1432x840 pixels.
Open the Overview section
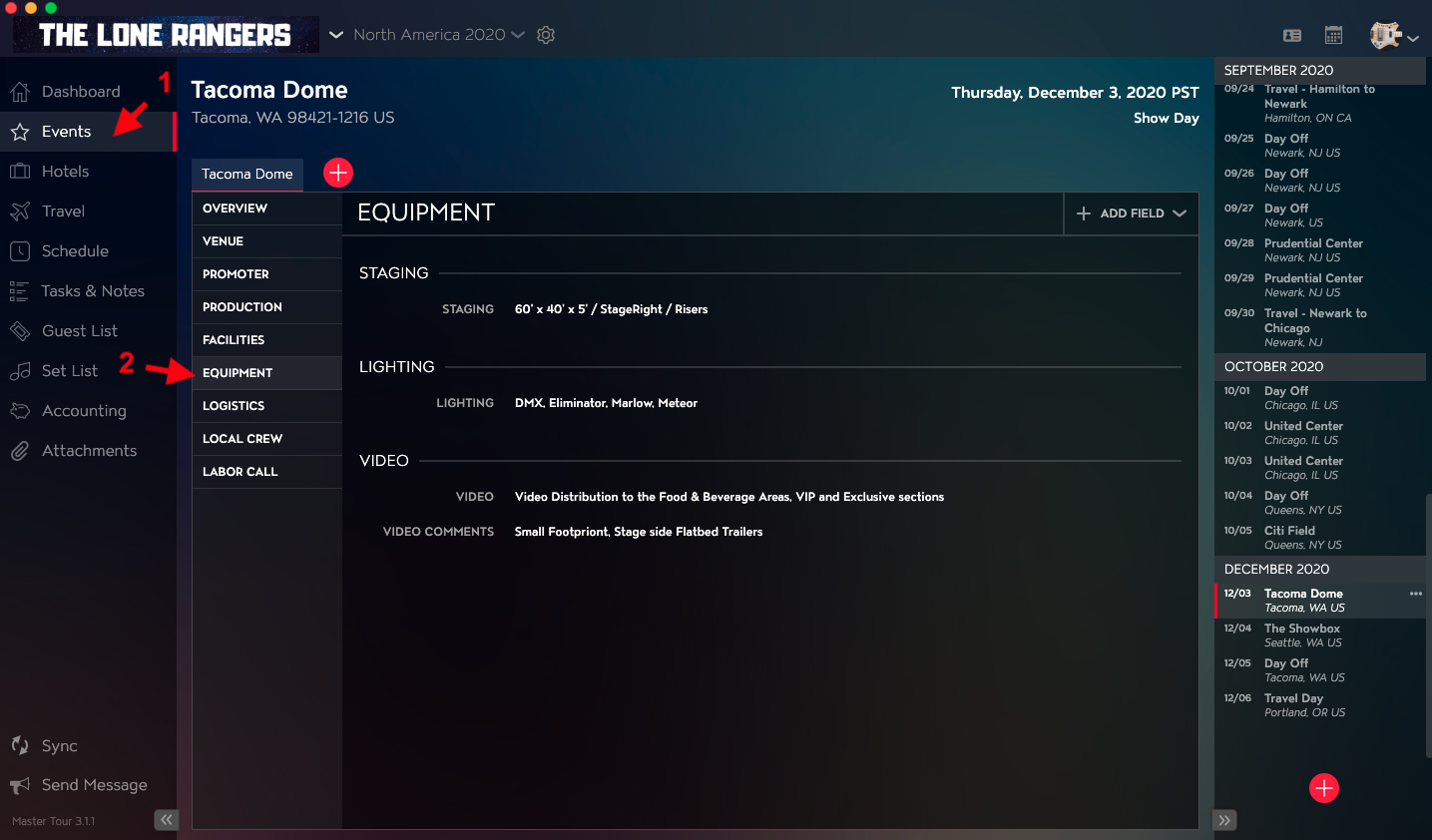266,209
